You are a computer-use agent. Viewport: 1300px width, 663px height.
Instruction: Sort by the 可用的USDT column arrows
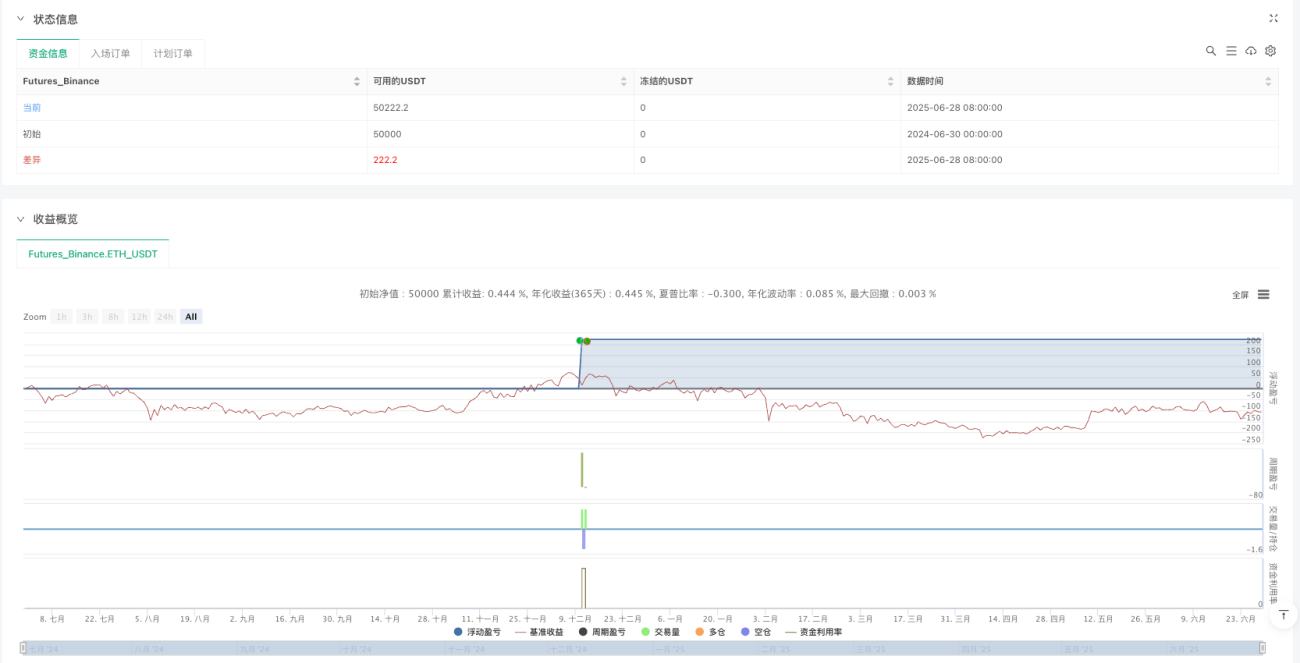(x=624, y=81)
